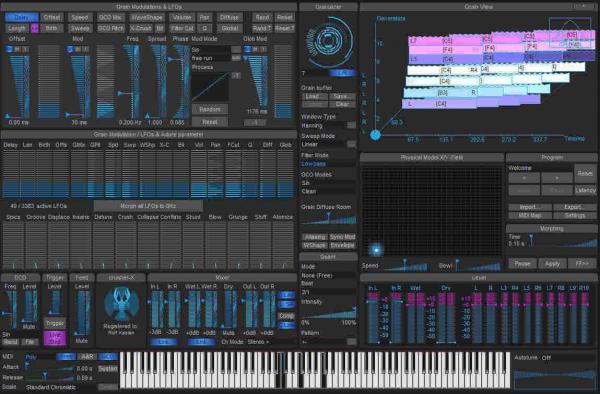Click the glowing ball in the XY field

pos(376,250)
